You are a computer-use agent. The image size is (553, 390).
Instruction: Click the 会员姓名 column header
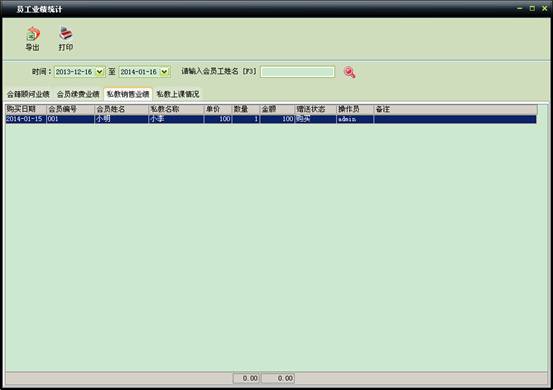(122, 109)
